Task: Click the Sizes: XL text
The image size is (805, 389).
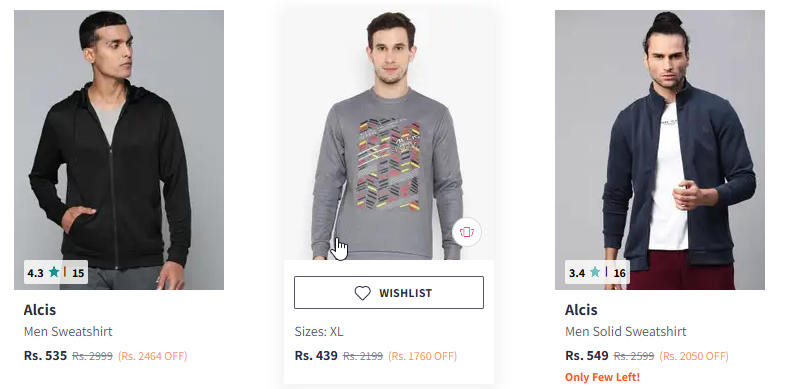Action: [x=318, y=332]
